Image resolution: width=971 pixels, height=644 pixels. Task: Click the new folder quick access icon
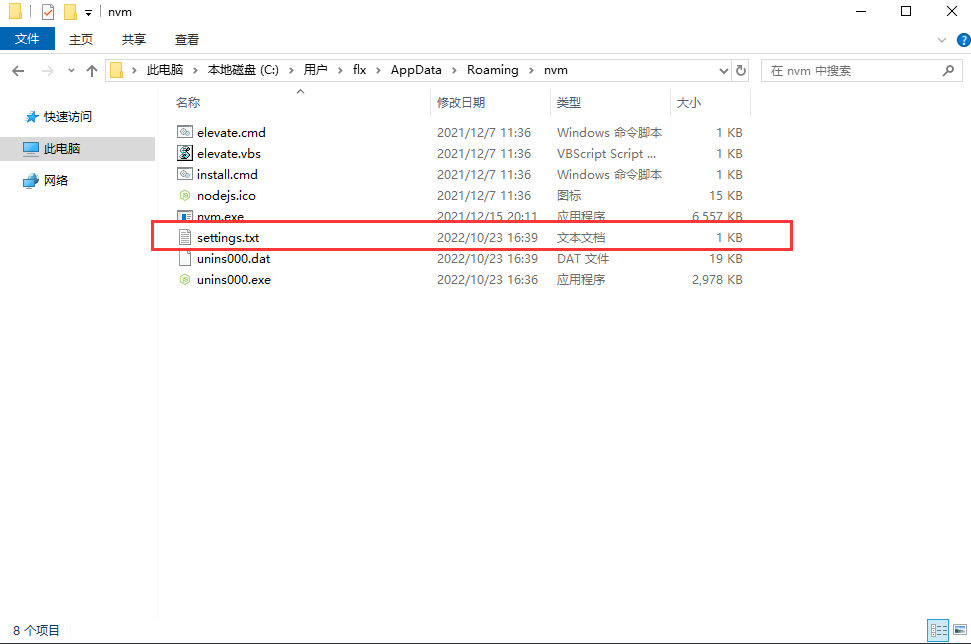click(71, 12)
